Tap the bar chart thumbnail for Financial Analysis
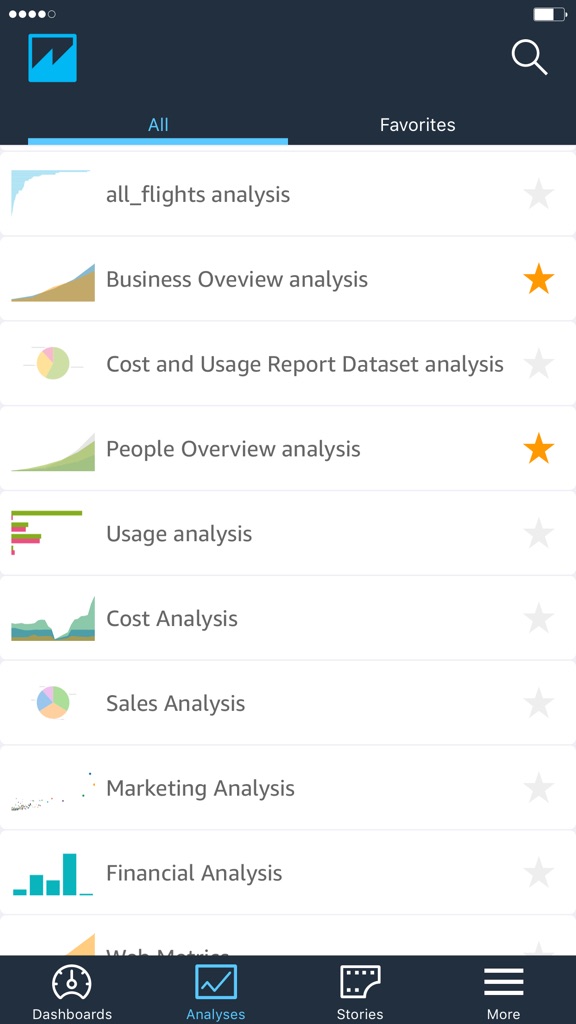 tap(52, 872)
